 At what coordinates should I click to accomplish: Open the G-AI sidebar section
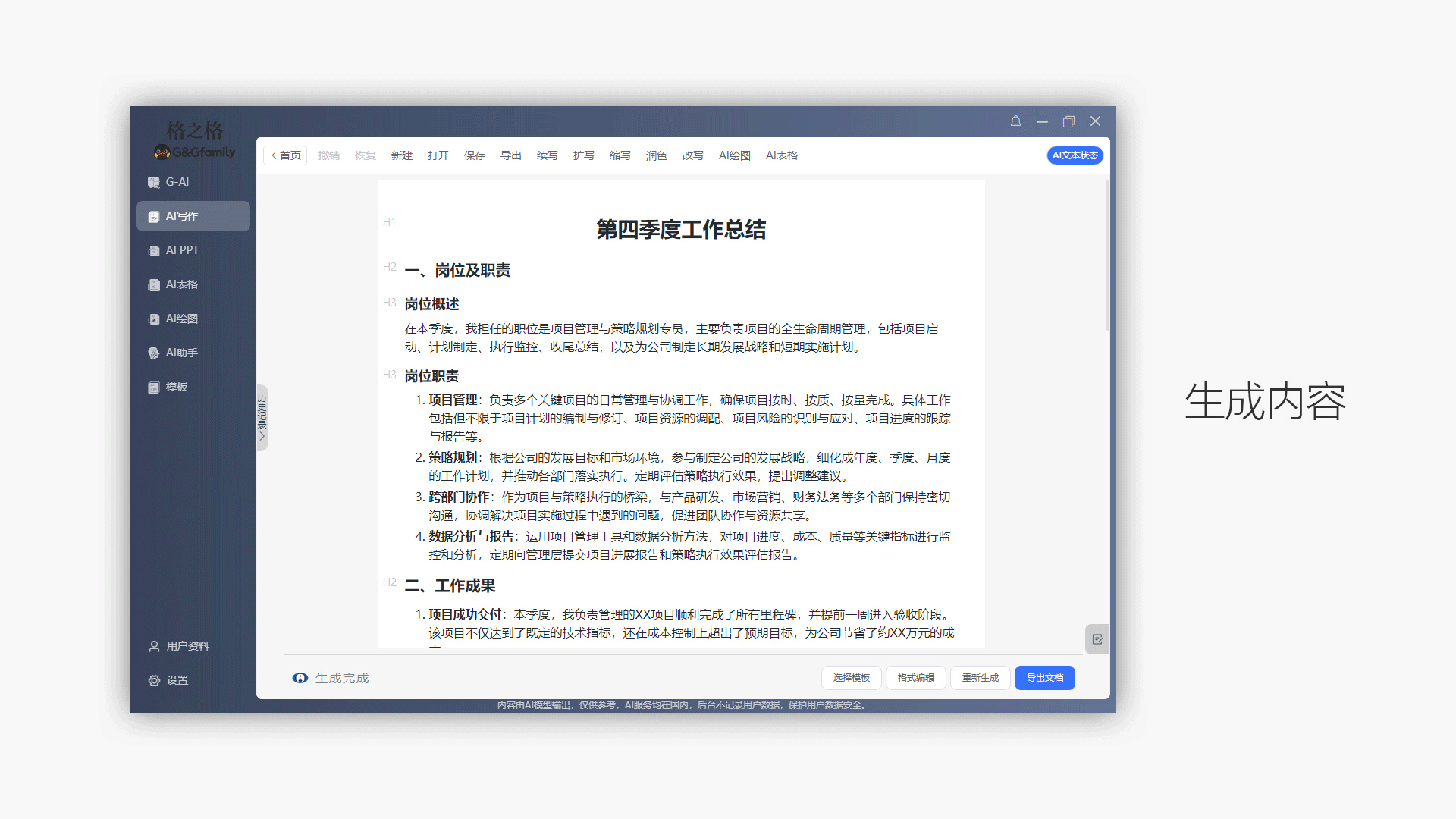click(x=177, y=182)
